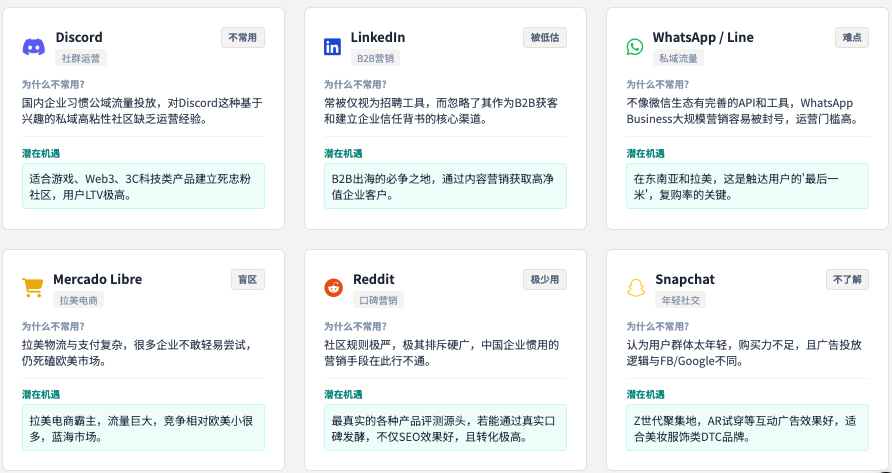Open the Mercado Libre card title
The image size is (892, 473).
click(x=97, y=279)
